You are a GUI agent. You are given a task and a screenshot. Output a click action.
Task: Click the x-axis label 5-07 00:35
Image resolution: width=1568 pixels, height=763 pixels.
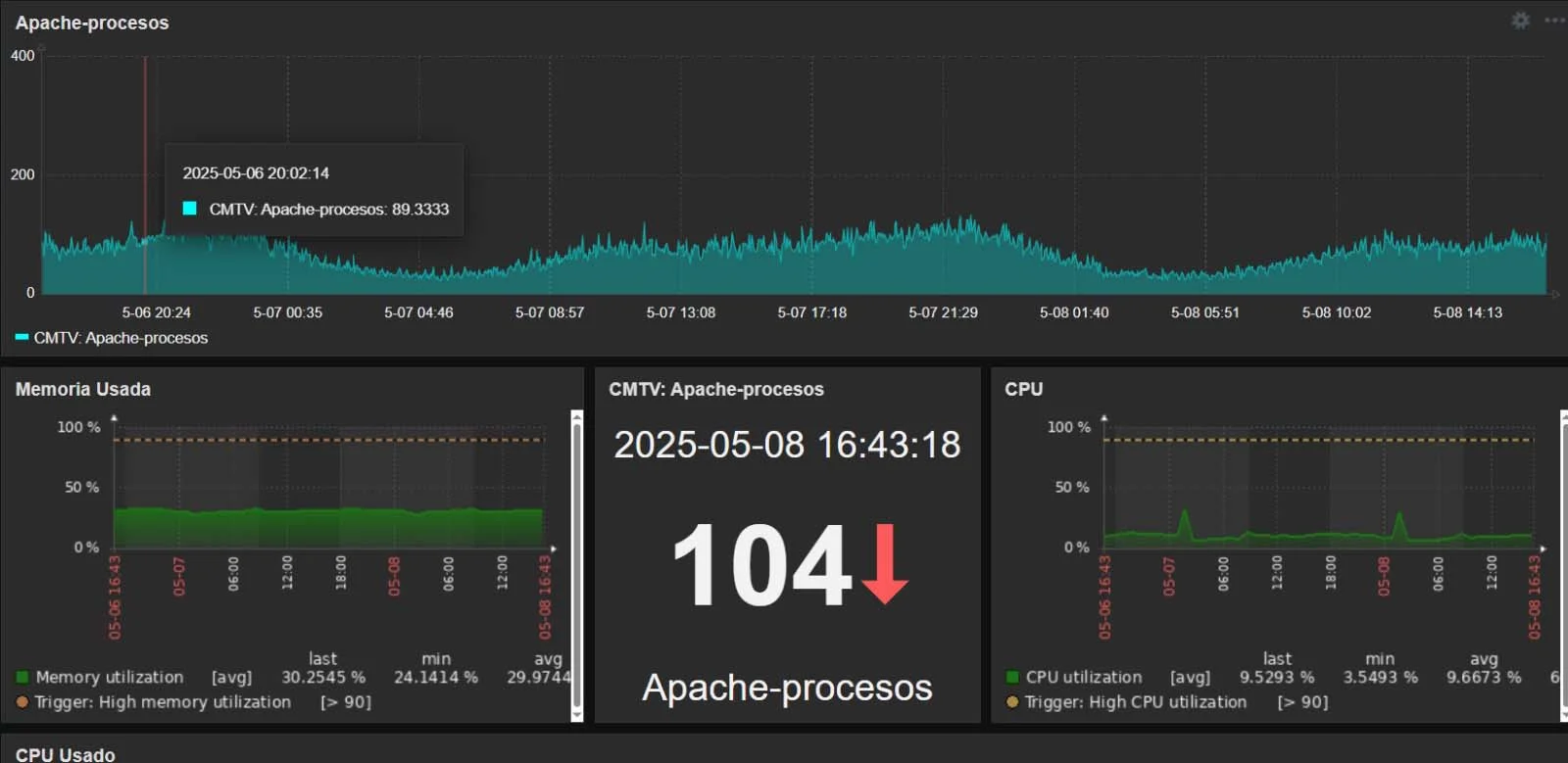point(287,312)
